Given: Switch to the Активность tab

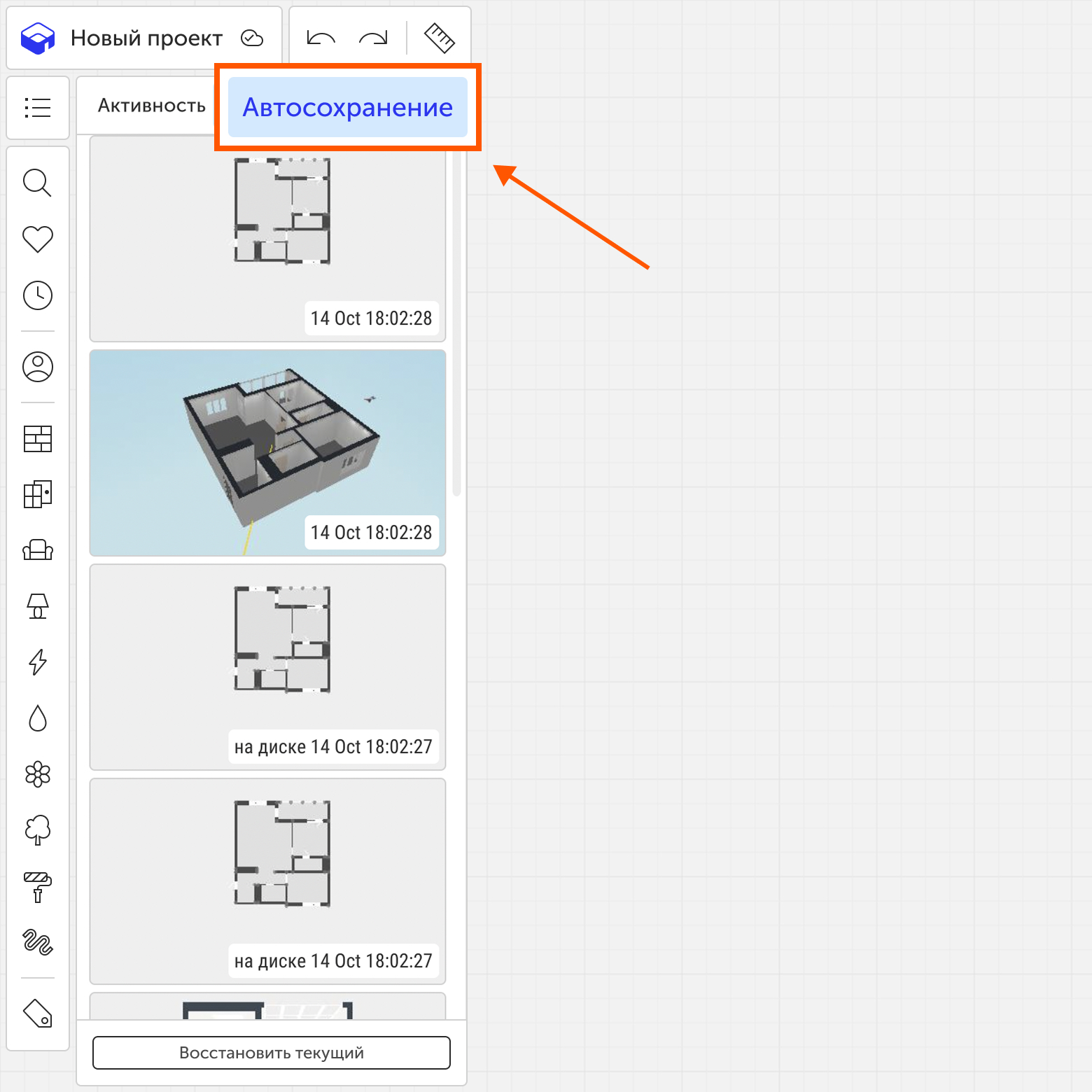Looking at the screenshot, I should point(151,106).
